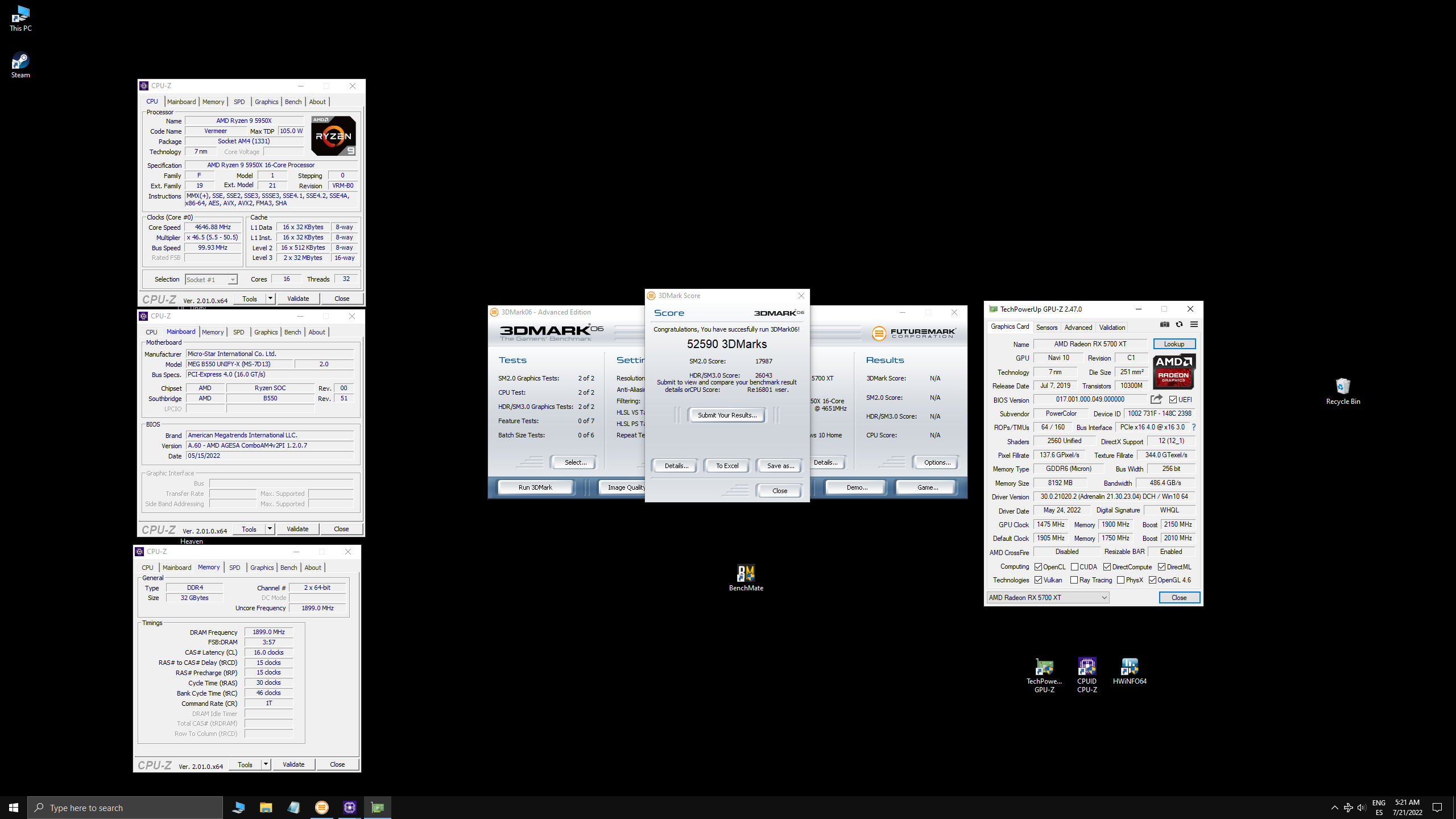This screenshot has height=819, width=1456.
Task: Open GPU-Z hamburger menu icon
Action: pyautogui.click(x=1194, y=324)
